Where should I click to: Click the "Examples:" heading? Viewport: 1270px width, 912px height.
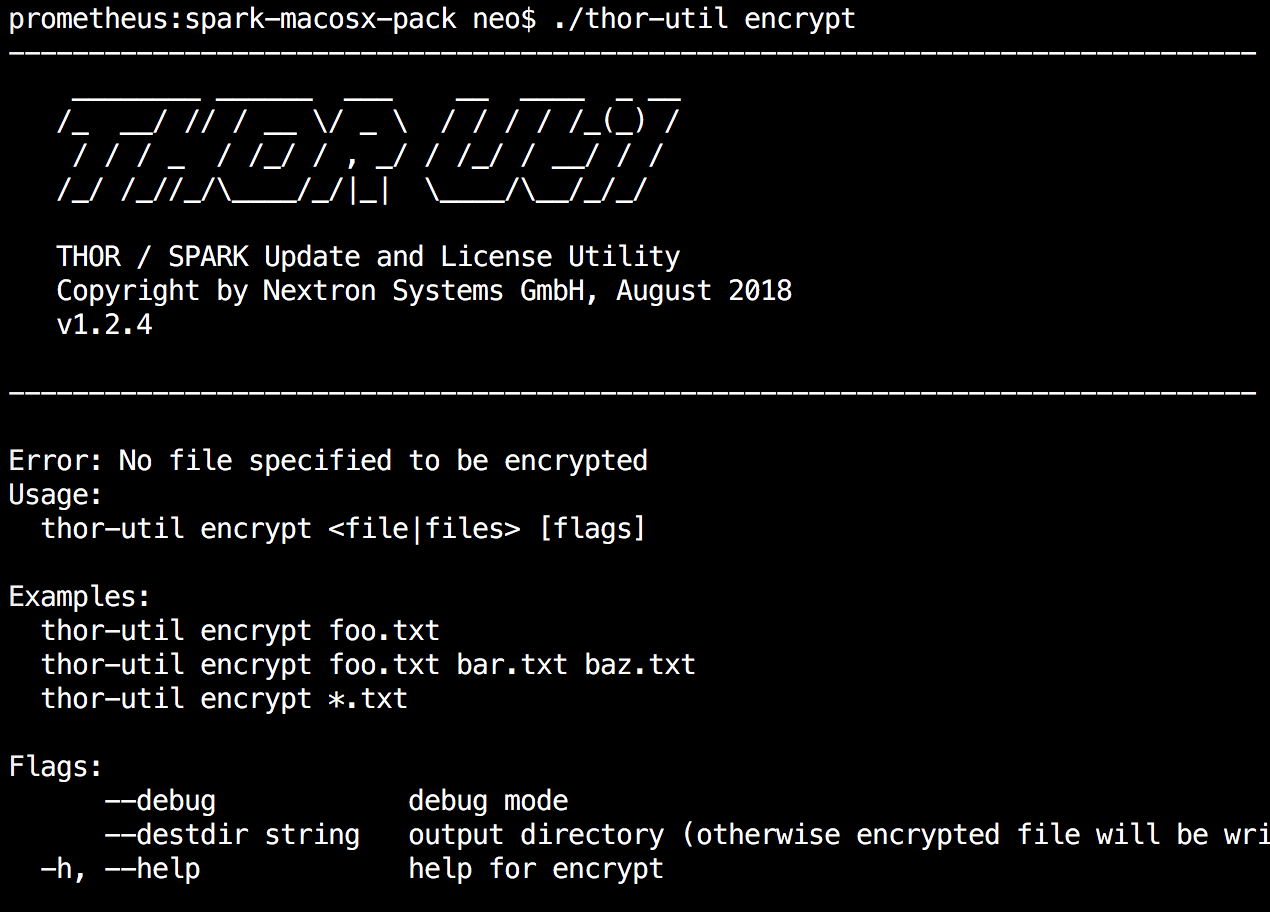point(80,597)
